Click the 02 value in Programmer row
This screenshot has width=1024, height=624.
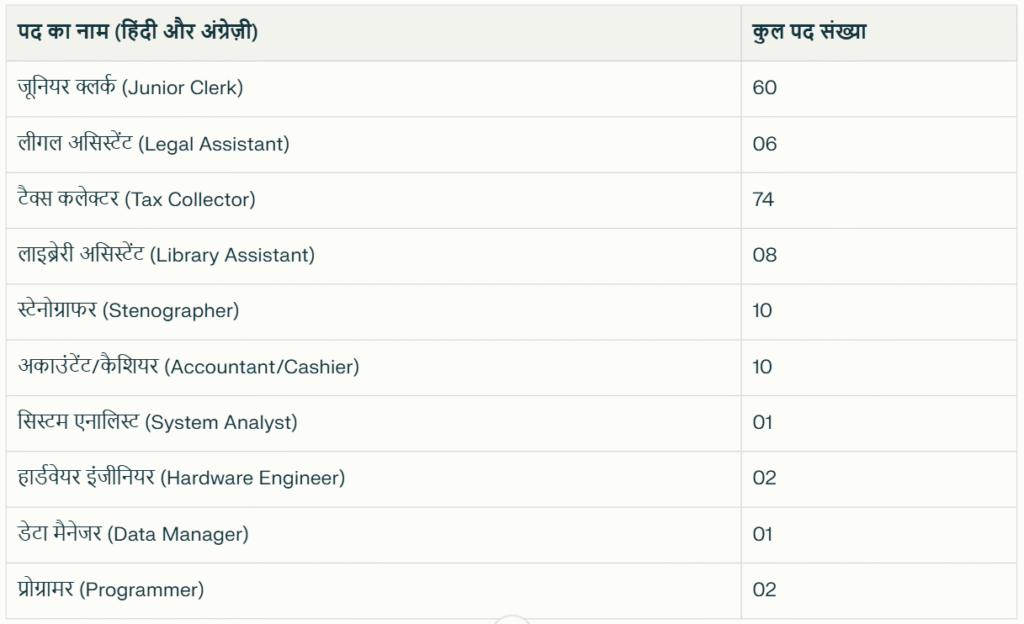tap(764, 590)
